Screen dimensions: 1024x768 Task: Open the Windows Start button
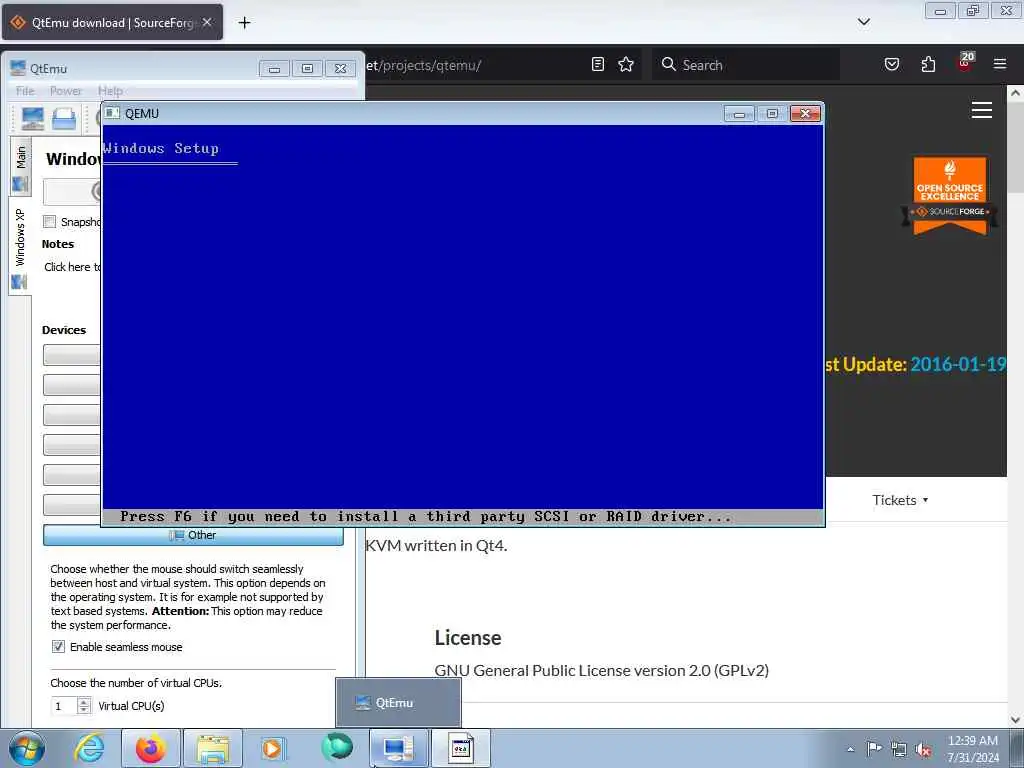27,748
